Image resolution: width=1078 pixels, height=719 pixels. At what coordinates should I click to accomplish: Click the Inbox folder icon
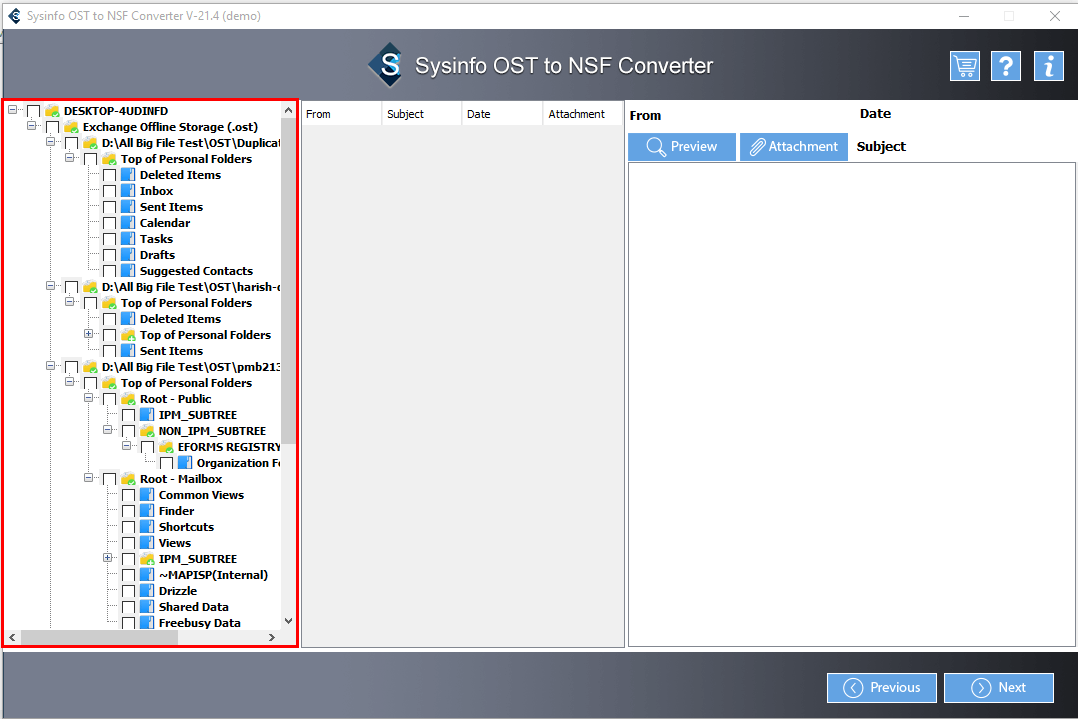128,191
